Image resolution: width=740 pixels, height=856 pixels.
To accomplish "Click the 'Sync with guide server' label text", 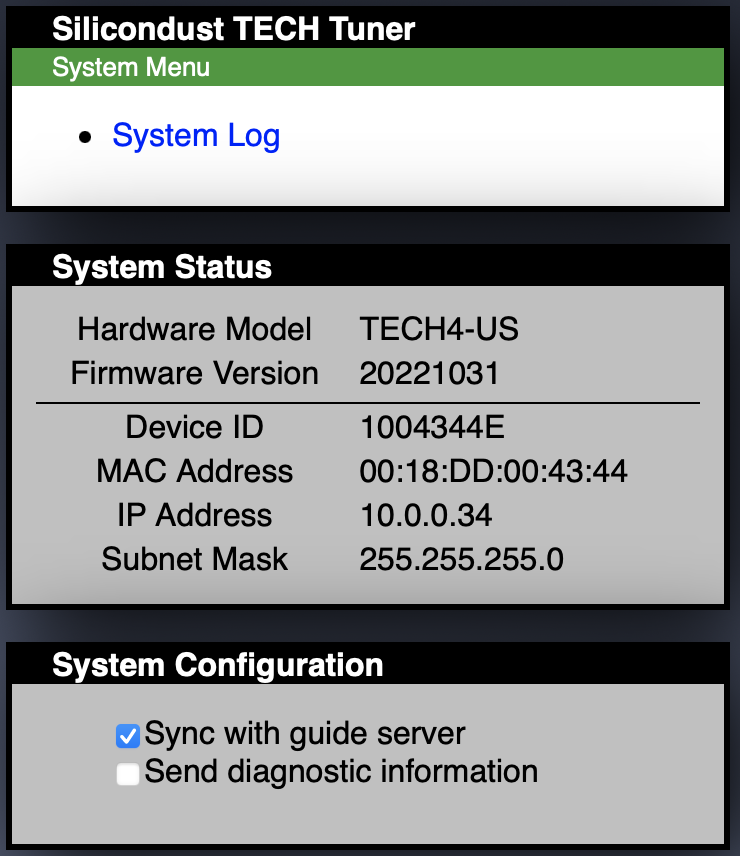I will 305,734.
